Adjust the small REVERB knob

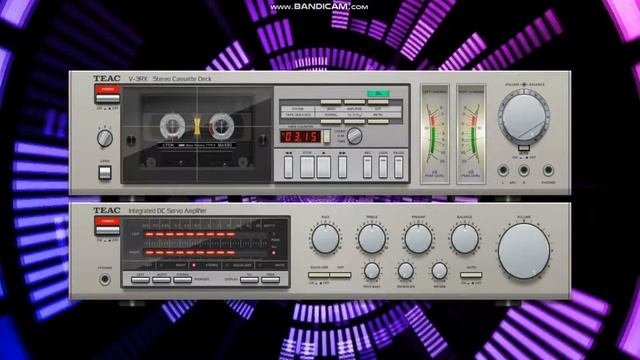pyautogui.click(x=440, y=271)
